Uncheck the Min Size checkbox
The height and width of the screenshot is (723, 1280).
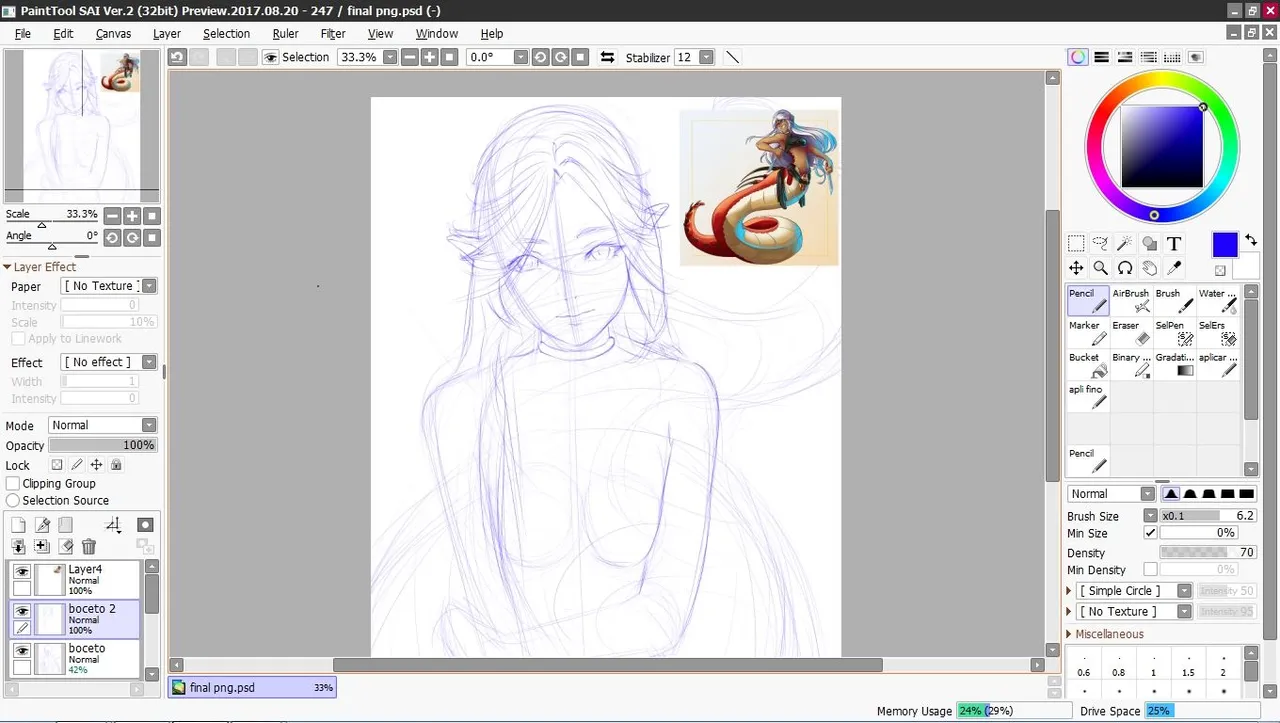pos(1150,534)
